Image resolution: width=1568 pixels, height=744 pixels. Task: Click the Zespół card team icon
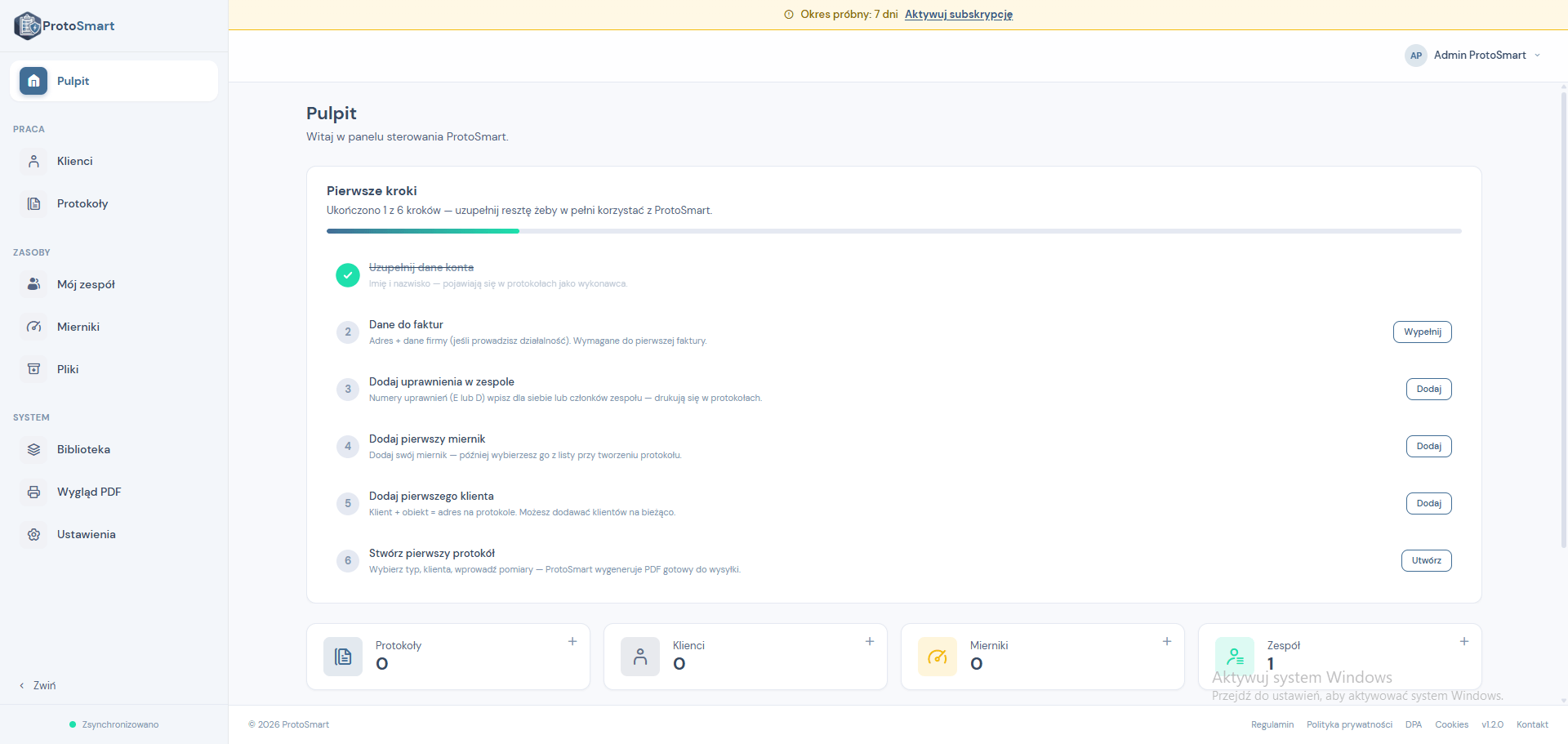click(x=1235, y=657)
